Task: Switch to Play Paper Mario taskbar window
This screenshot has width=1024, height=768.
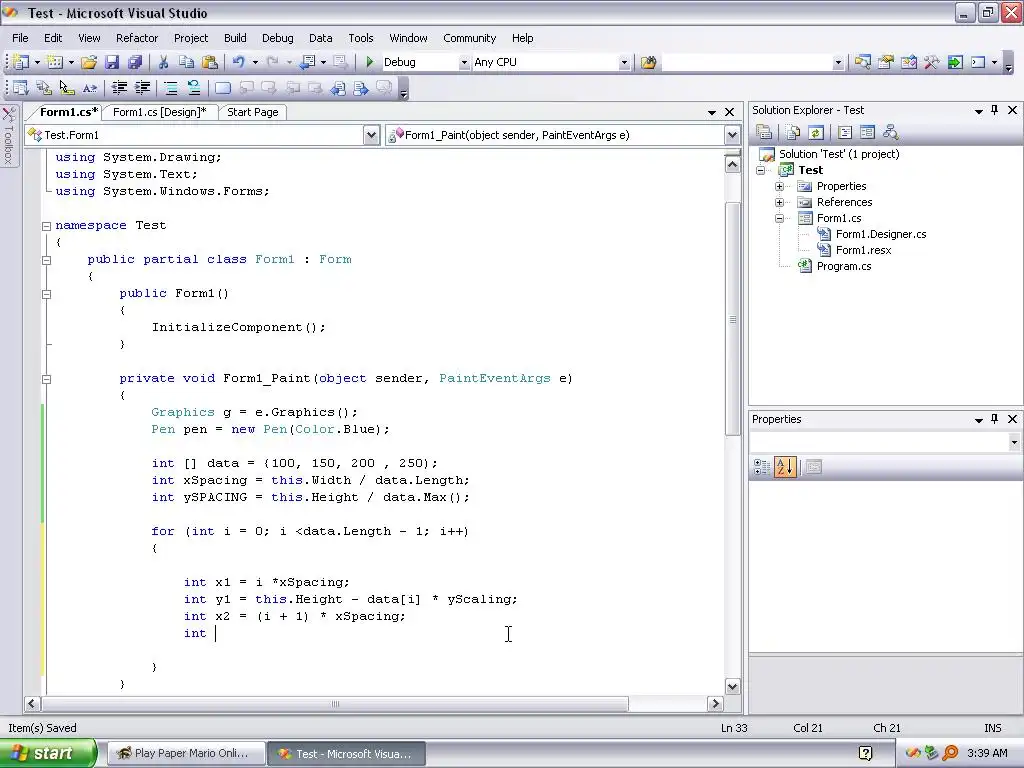Action: click(x=185, y=753)
